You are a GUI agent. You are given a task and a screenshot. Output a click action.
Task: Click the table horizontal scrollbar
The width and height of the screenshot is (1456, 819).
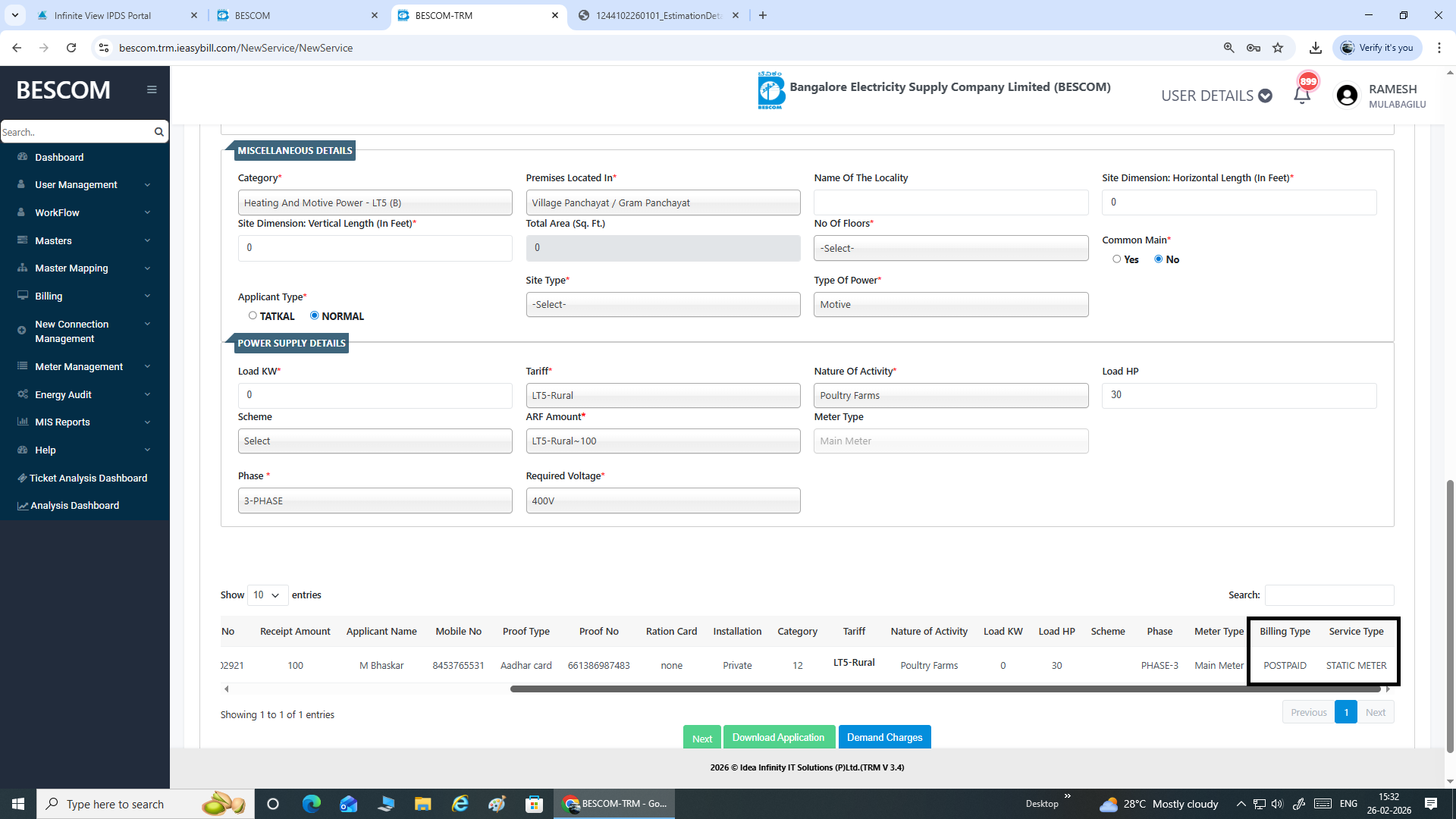pos(944,689)
